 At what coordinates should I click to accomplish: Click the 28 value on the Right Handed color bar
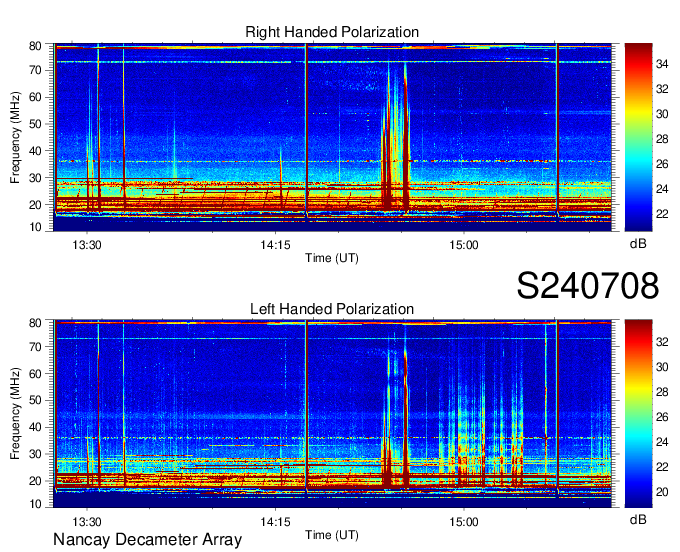[662, 139]
